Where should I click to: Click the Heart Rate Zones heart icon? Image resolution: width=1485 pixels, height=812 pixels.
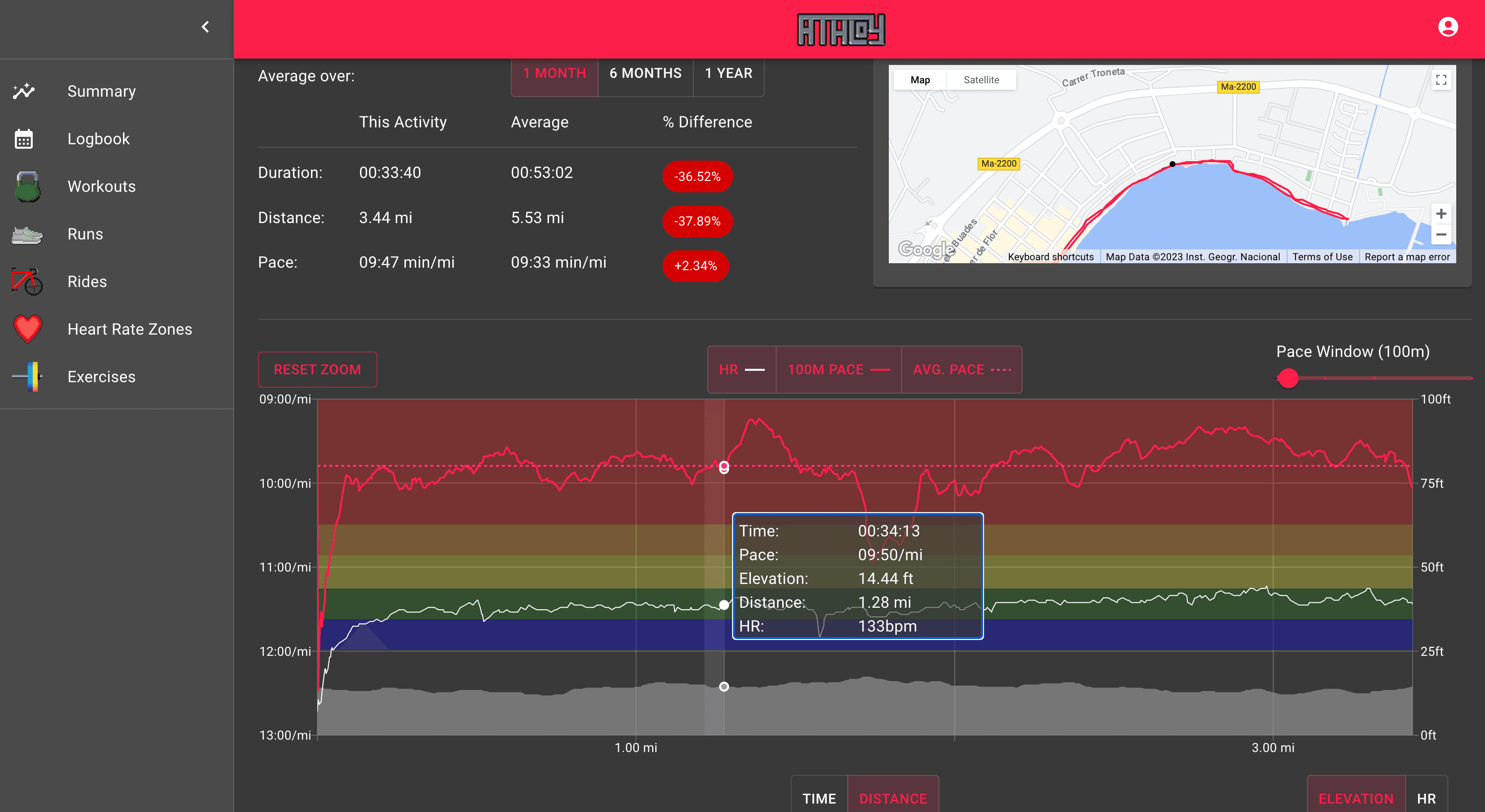pyautogui.click(x=27, y=329)
